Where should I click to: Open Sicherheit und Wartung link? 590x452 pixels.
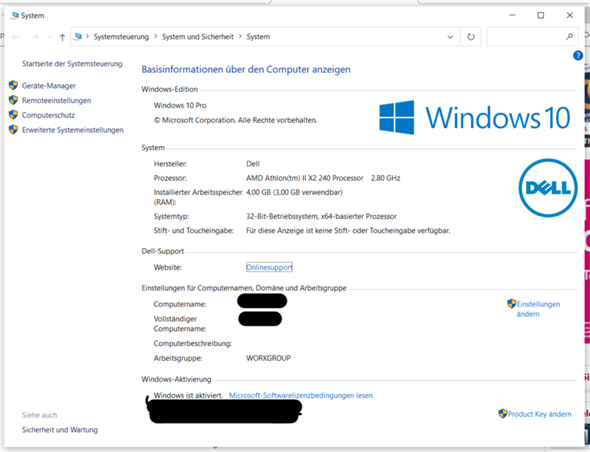[60, 430]
